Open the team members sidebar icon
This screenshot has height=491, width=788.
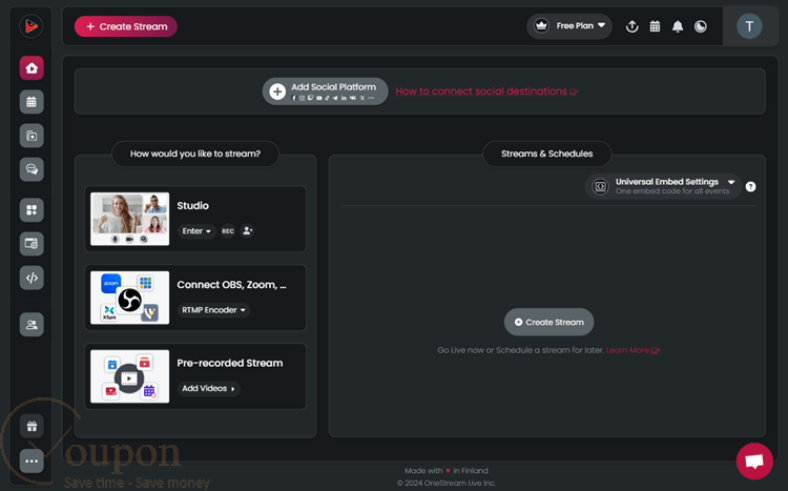(32, 325)
